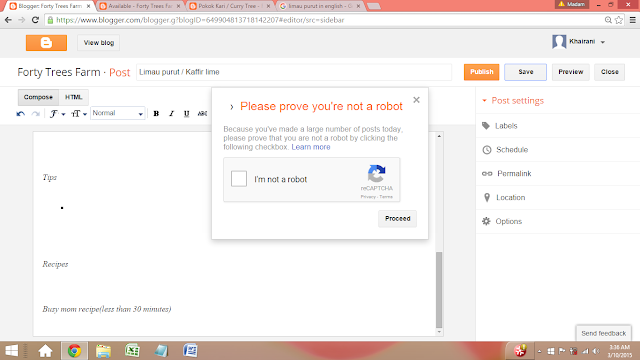Viewport: 640px width, 360px height.
Task: Click the editor scrollbar thumb
Action: point(439,290)
